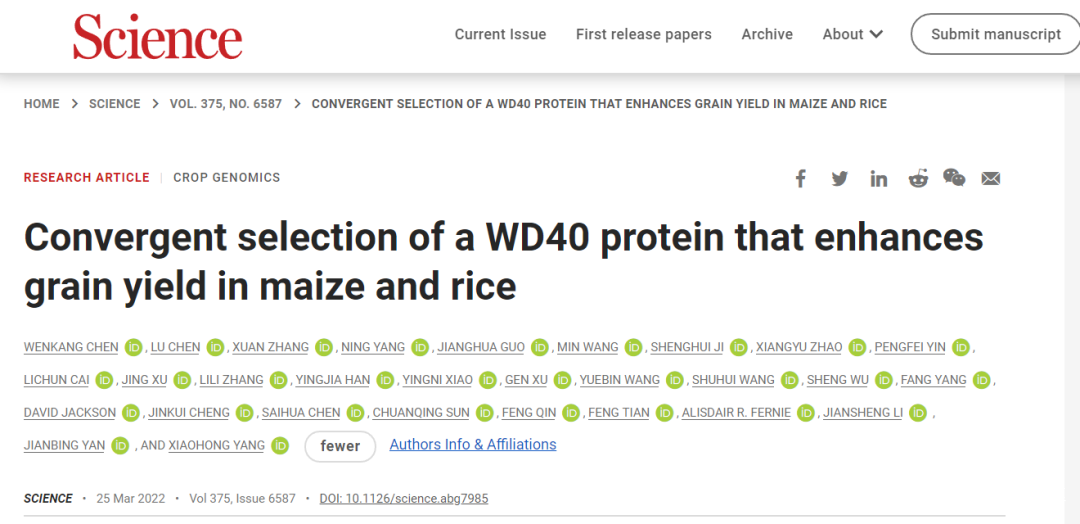
Task: Share article on Facebook
Action: [x=800, y=178]
